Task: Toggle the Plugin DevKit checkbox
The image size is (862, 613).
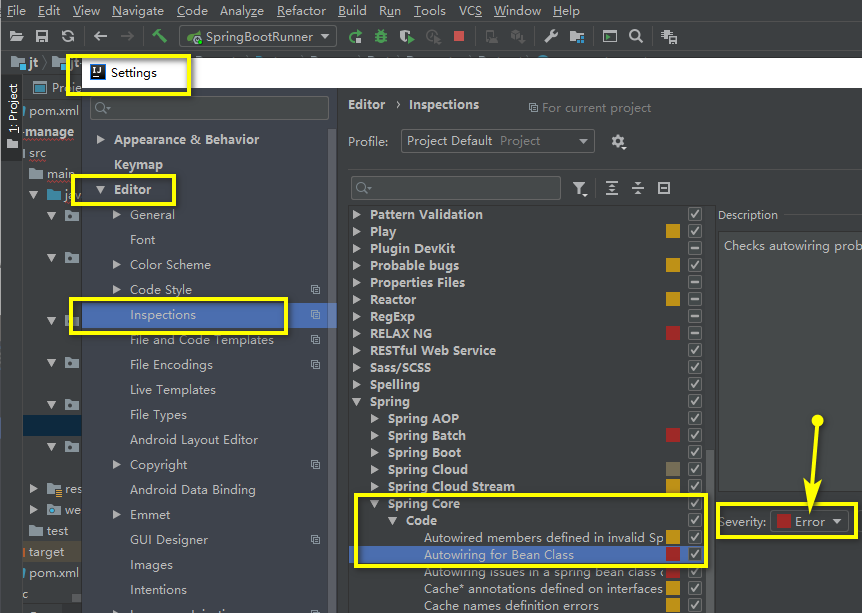Action: [x=695, y=248]
